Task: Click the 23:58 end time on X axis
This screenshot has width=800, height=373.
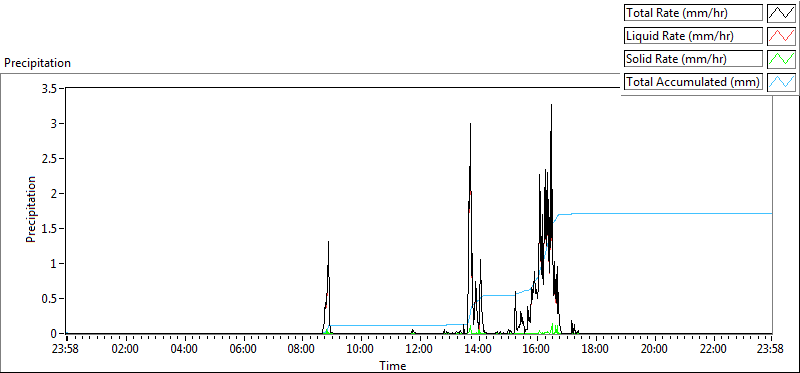Action: click(x=771, y=350)
